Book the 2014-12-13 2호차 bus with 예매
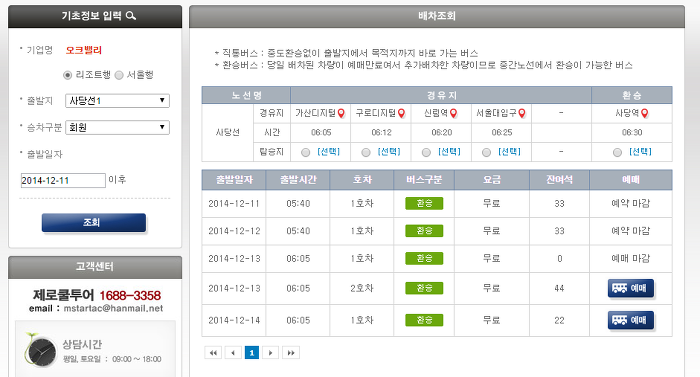 pyautogui.click(x=631, y=289)
